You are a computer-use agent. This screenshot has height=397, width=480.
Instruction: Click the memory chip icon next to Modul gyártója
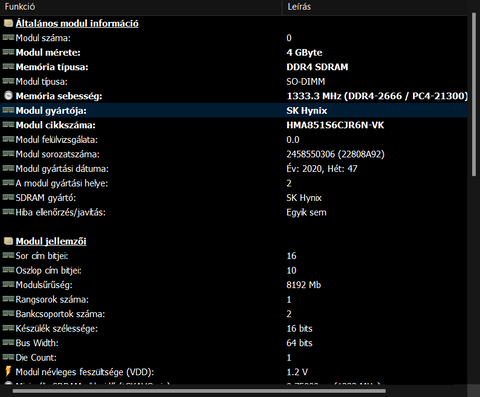pos(8,110)
